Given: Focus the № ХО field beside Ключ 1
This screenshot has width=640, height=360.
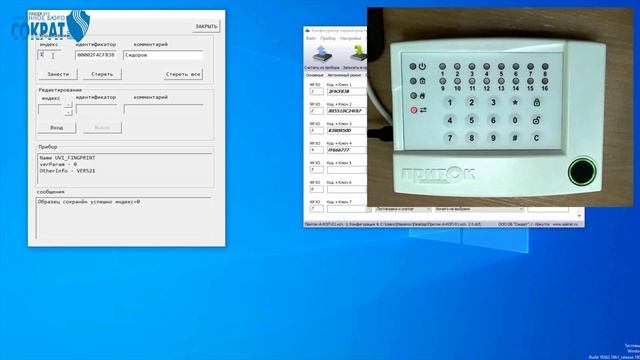Looking at the screenshot, I should [x=316, y=91].
